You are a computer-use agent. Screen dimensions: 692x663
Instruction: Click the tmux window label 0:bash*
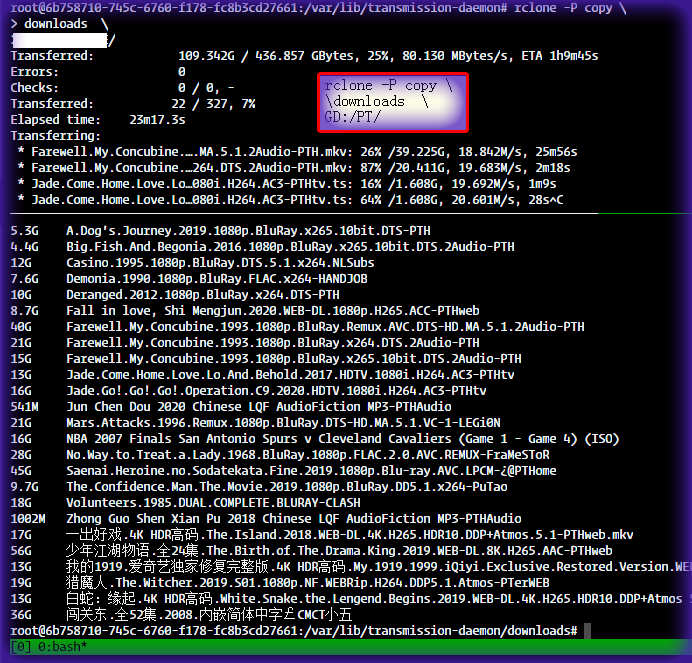(62, 647)
